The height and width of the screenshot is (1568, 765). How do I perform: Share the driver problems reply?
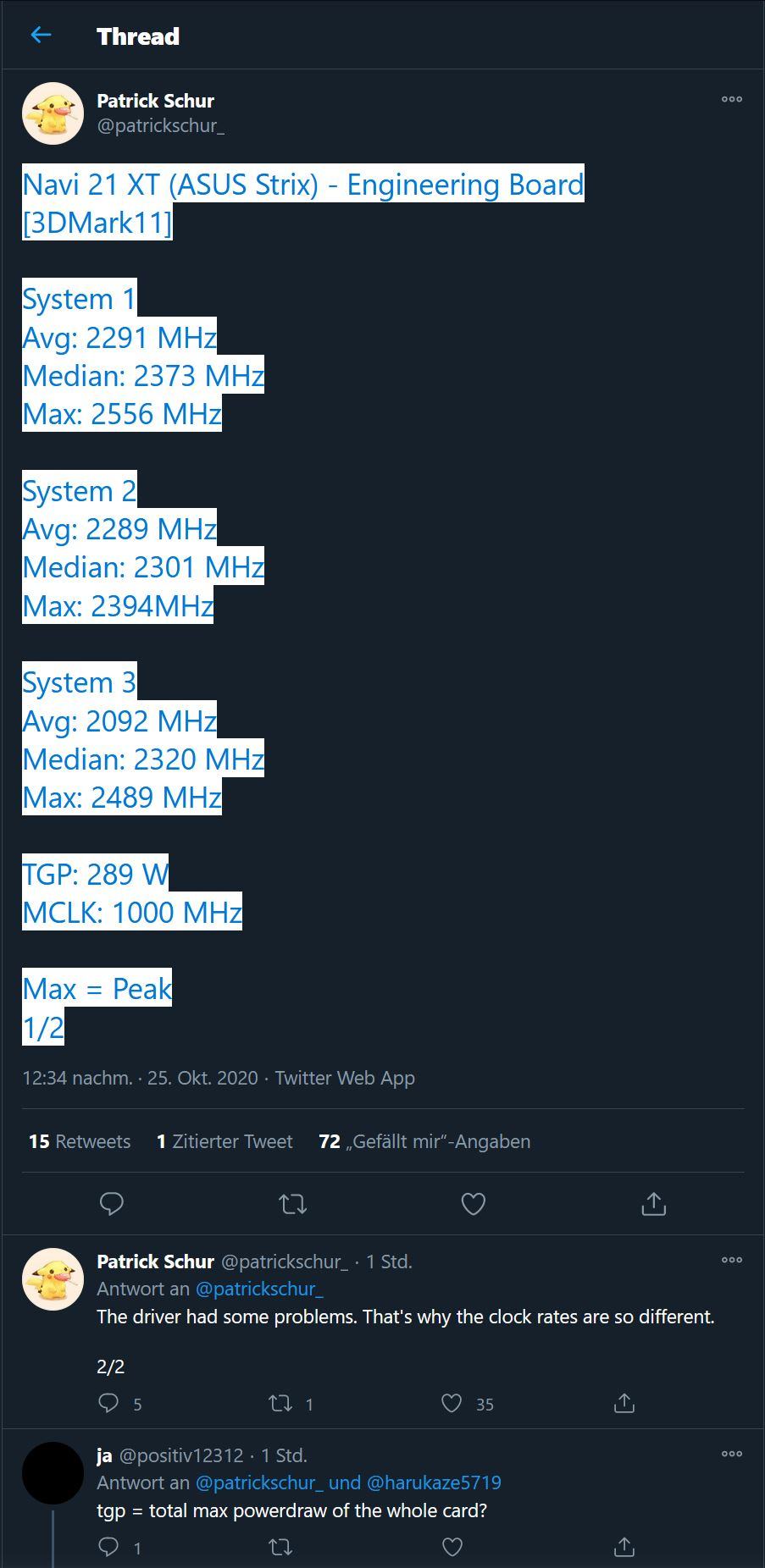pos(624,1403)
